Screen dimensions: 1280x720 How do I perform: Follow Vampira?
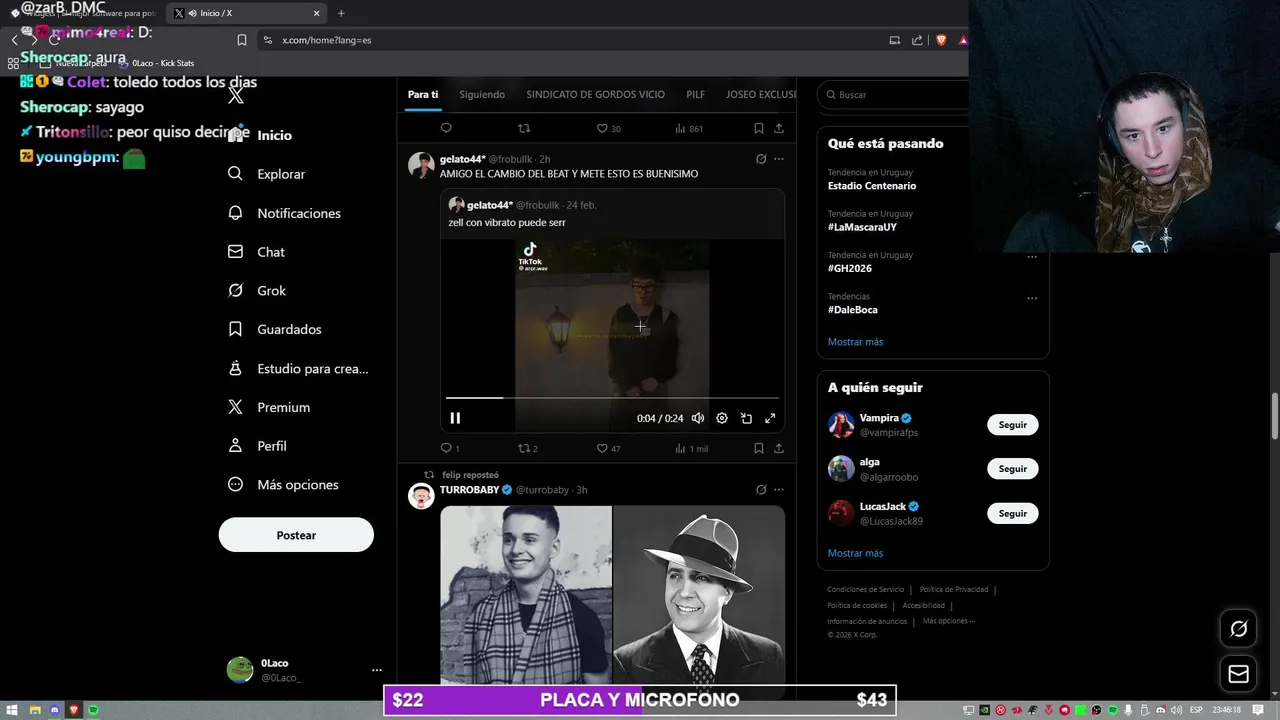[1012, 425]
